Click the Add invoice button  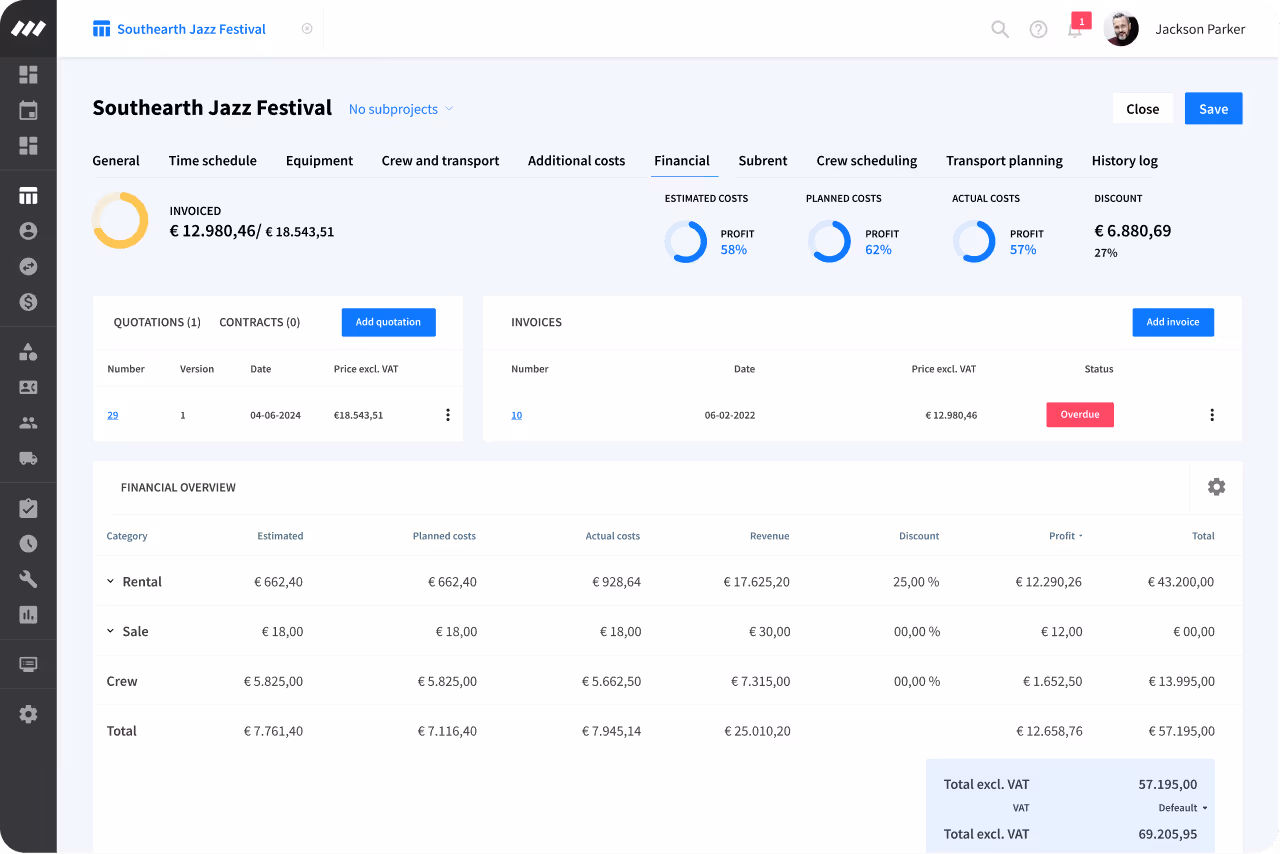click(1172, 322)
